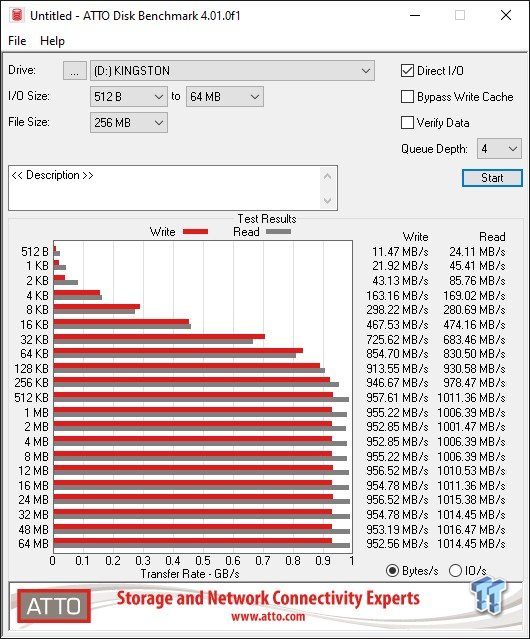Close the ATTO Disk Benchmark window
The height and width of the screenshot is (639, 530).
point(506,15)
